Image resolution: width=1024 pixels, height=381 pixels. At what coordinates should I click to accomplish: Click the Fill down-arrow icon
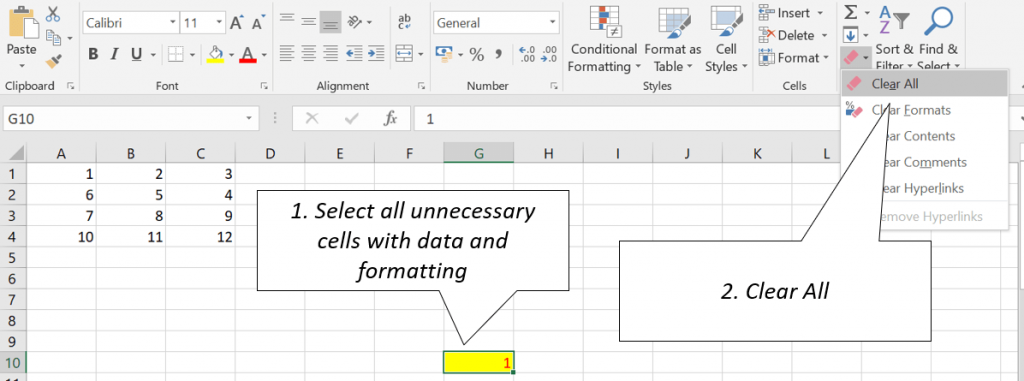pyautogui.click(x=850, y=35)
